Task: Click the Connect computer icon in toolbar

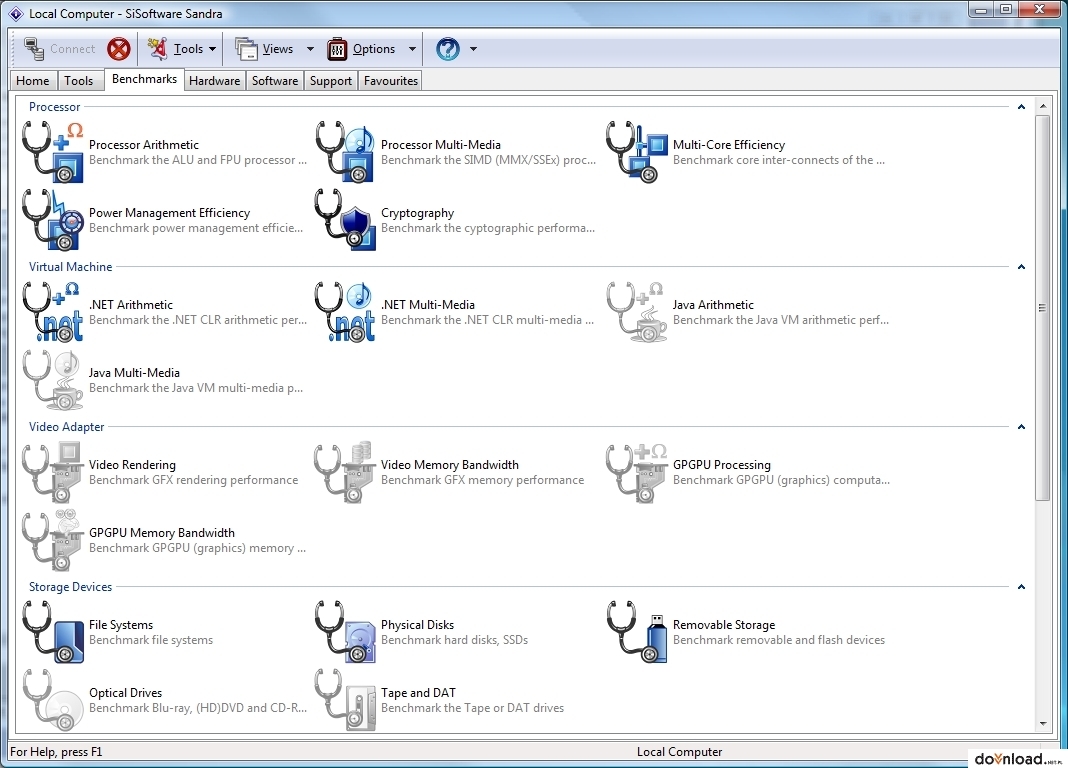Action: click(33, 49)
